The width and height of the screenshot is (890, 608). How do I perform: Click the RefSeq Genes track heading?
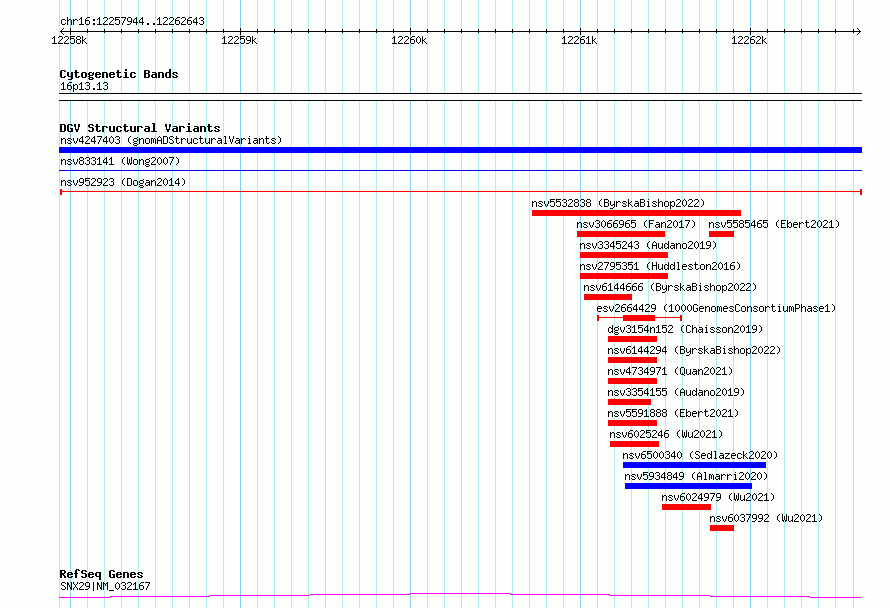[101, 574]
